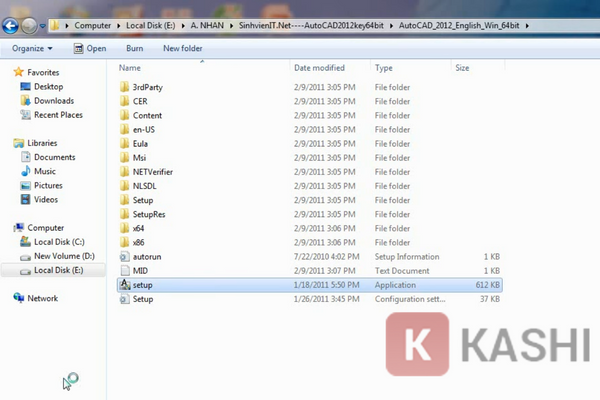The width and height of the screenshot is (600, 400).
Task: Create a New folder from toolbar
Action: click(183, 49)
